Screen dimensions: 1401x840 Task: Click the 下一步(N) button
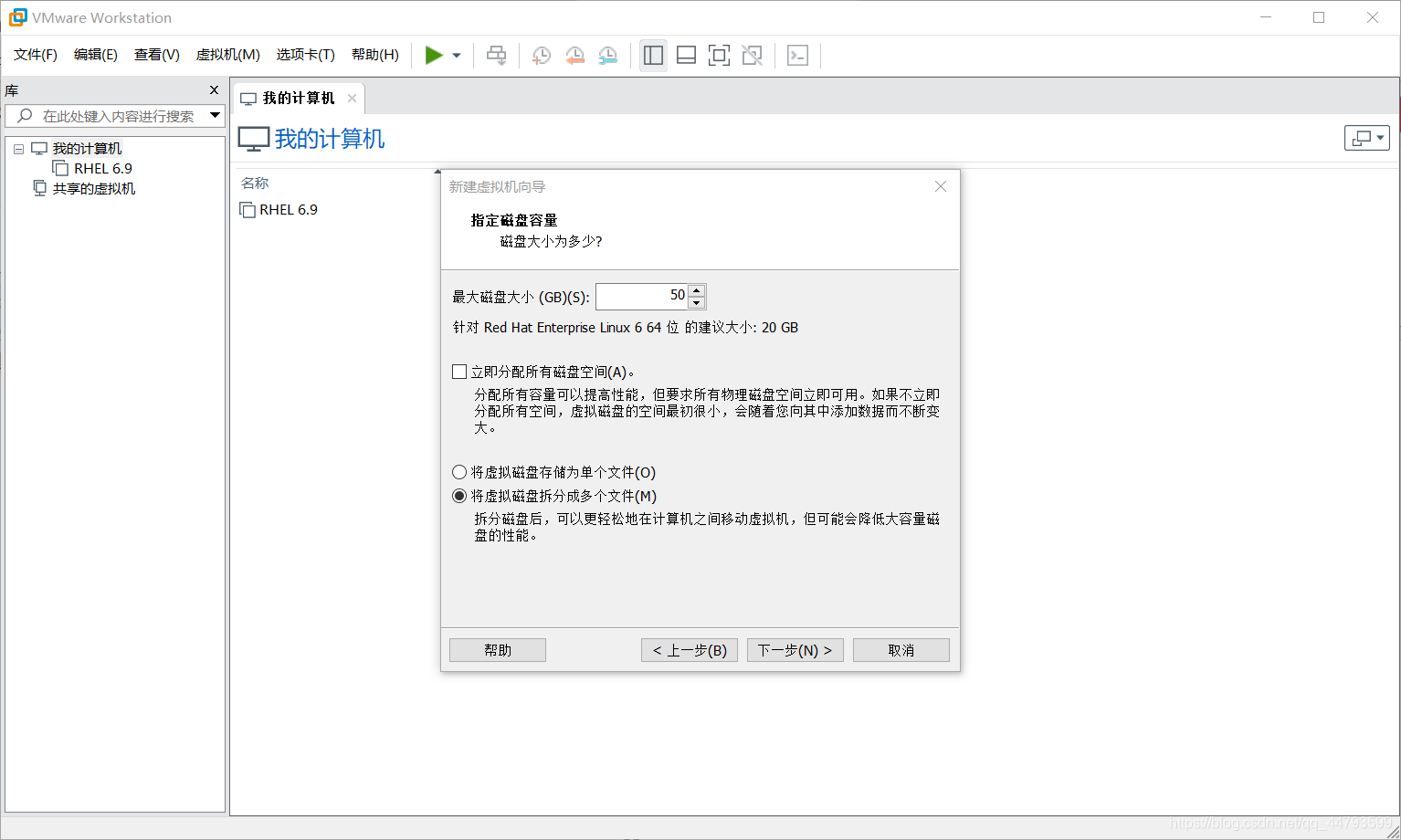click(x=794, y=649)
